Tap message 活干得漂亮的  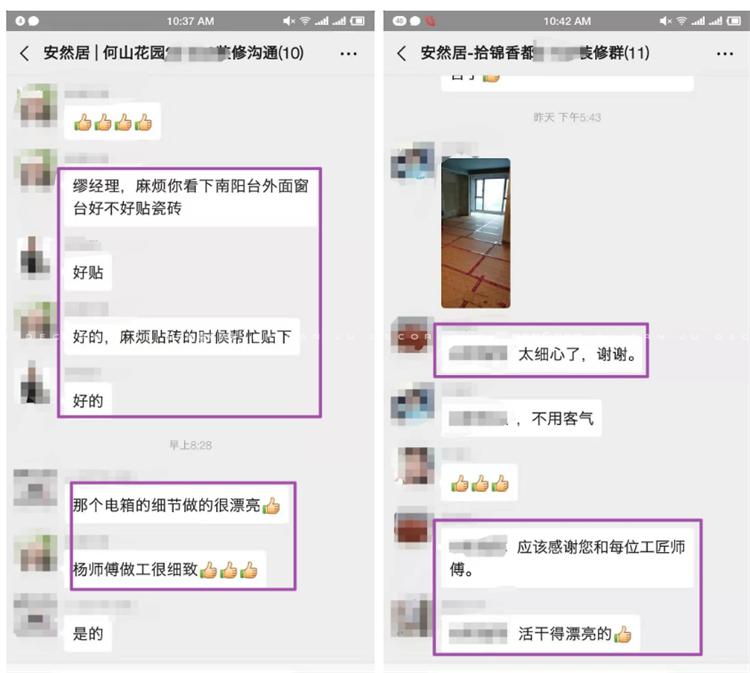pos(540,634)
